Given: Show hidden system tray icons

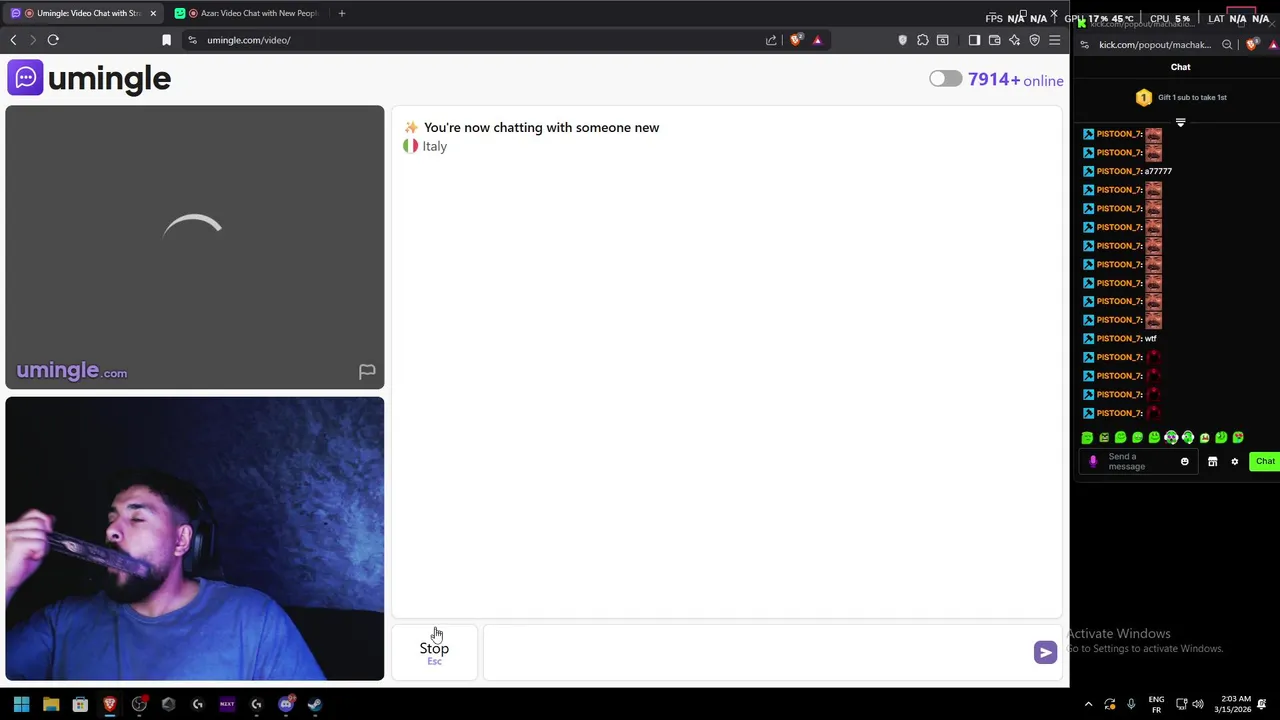Looking at the screenshot, I should pyautogui.click(x=1088, y=704).
